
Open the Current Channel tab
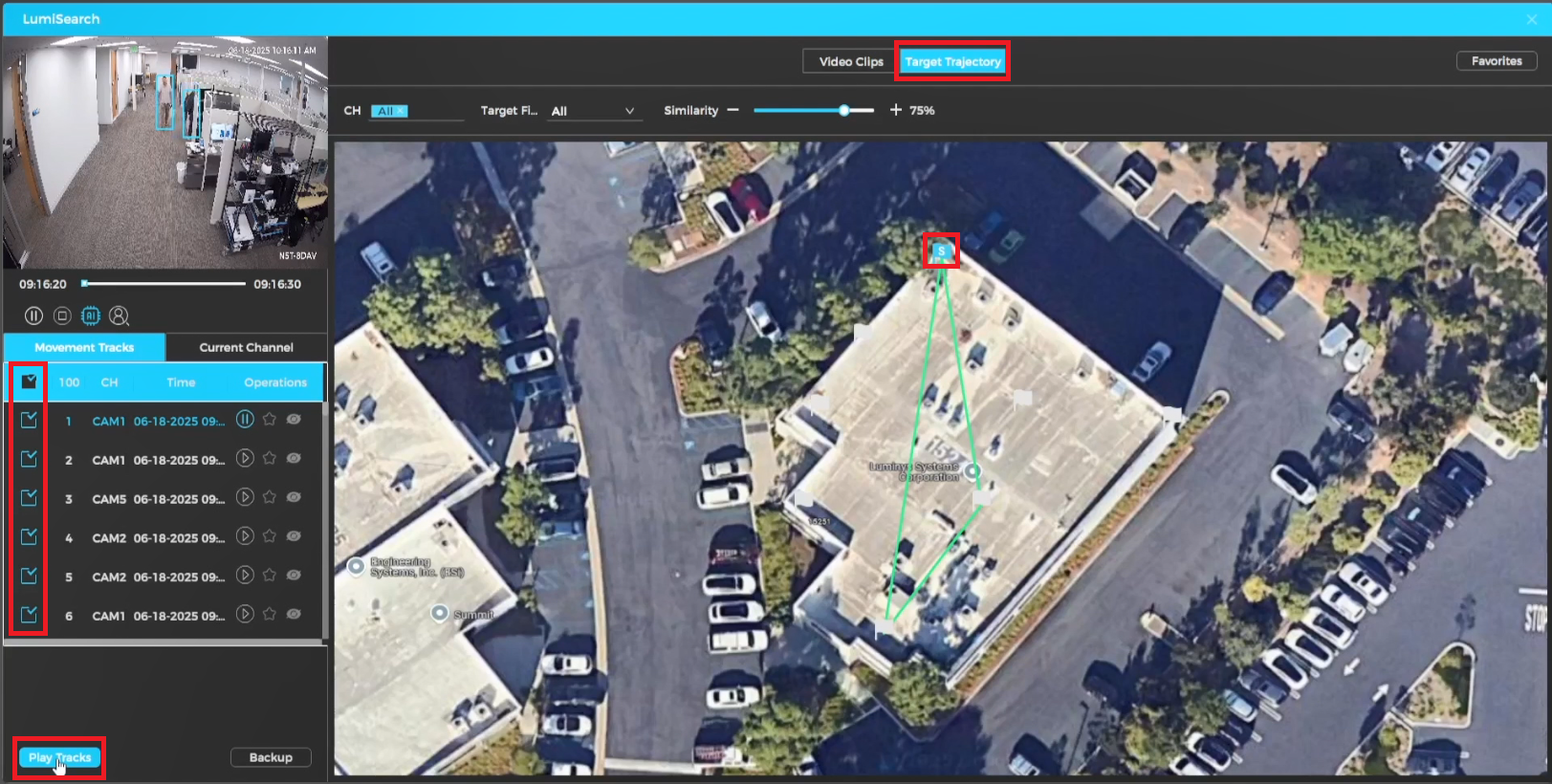[246, 347]
